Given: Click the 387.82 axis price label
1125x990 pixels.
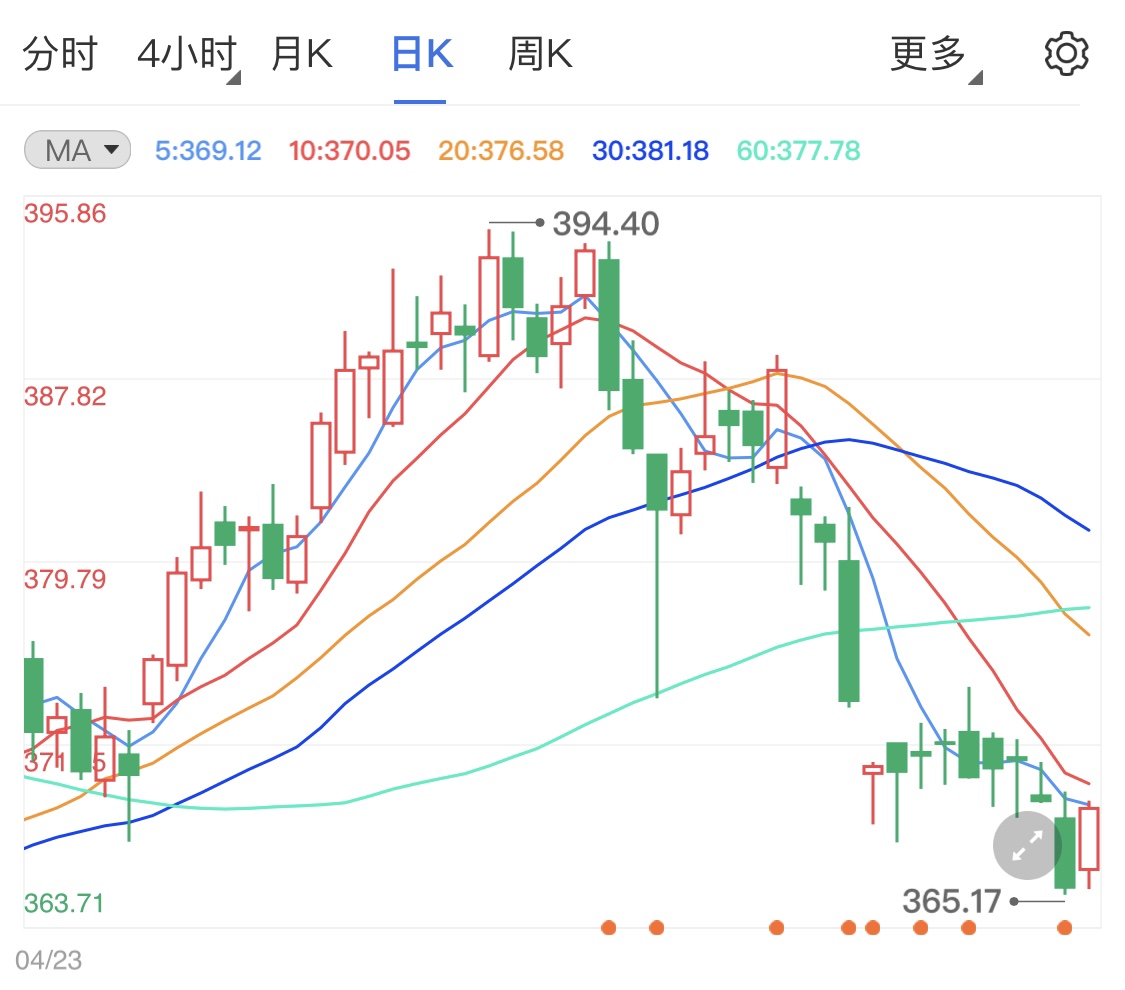Looking at the screenshot, I should pos(65,397).
